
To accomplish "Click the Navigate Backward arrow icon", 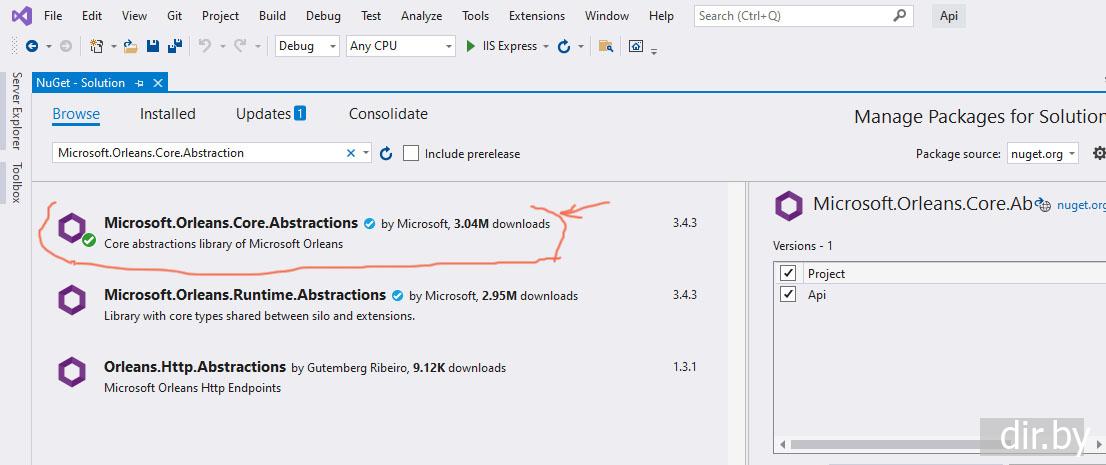I will [x=32, y=46].
